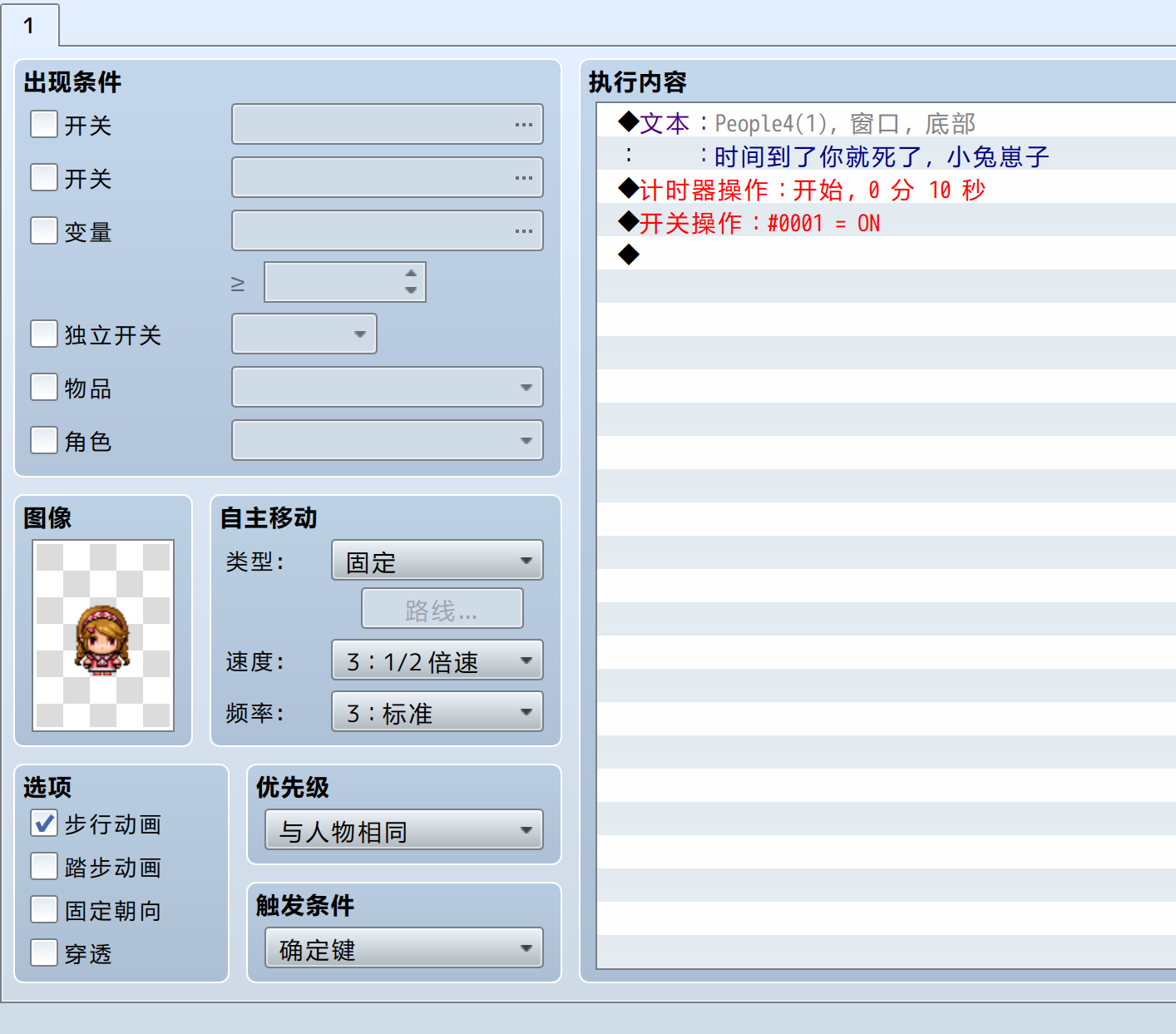Open the 频率 dropdown showing 标准
Viewport: 1176px width, 1034px height.
point(437,711)
